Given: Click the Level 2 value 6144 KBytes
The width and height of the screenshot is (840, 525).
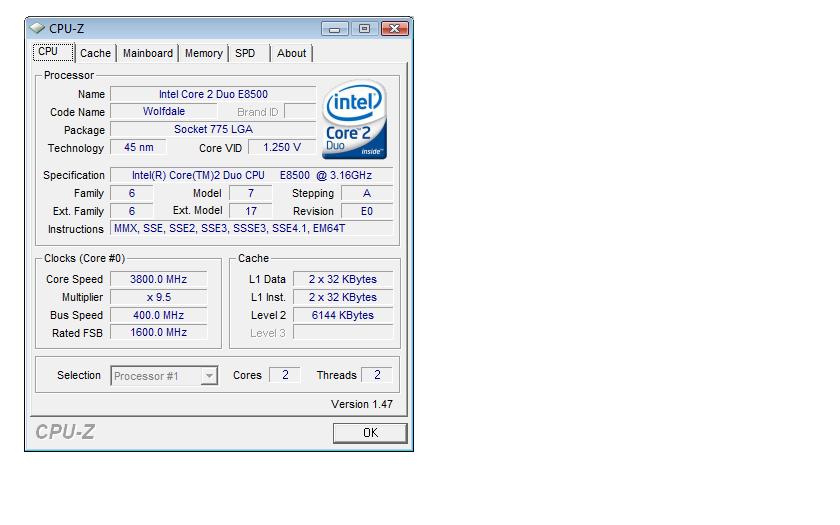Looking at the screenshot, I should (343, 315).
